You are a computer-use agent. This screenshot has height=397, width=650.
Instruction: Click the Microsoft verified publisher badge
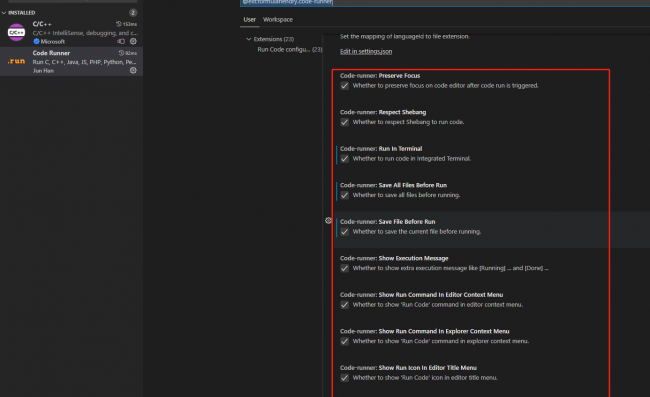(x=36, y=41)
